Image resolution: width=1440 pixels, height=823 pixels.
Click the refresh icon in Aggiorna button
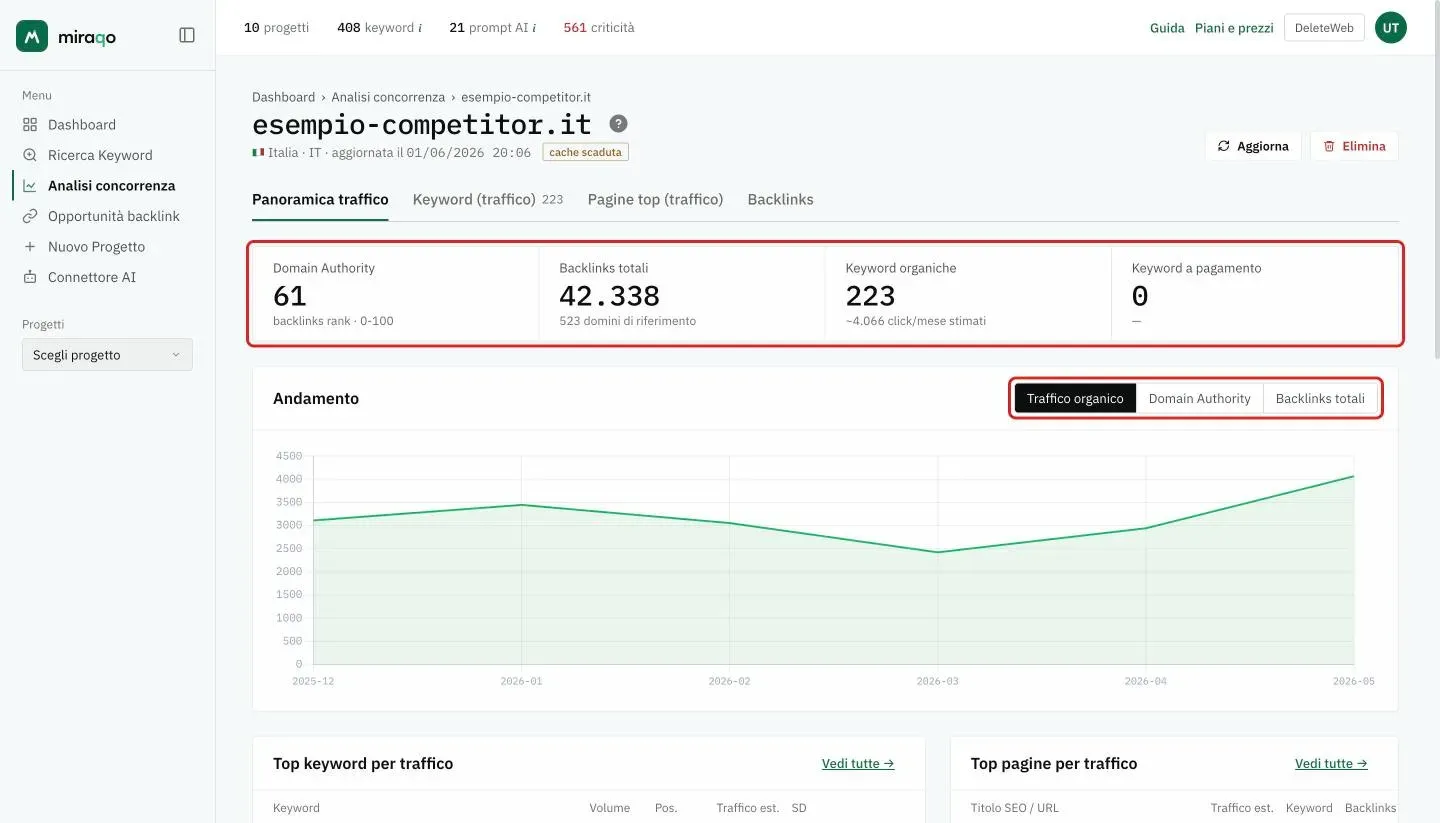(x=1223, y=146)
